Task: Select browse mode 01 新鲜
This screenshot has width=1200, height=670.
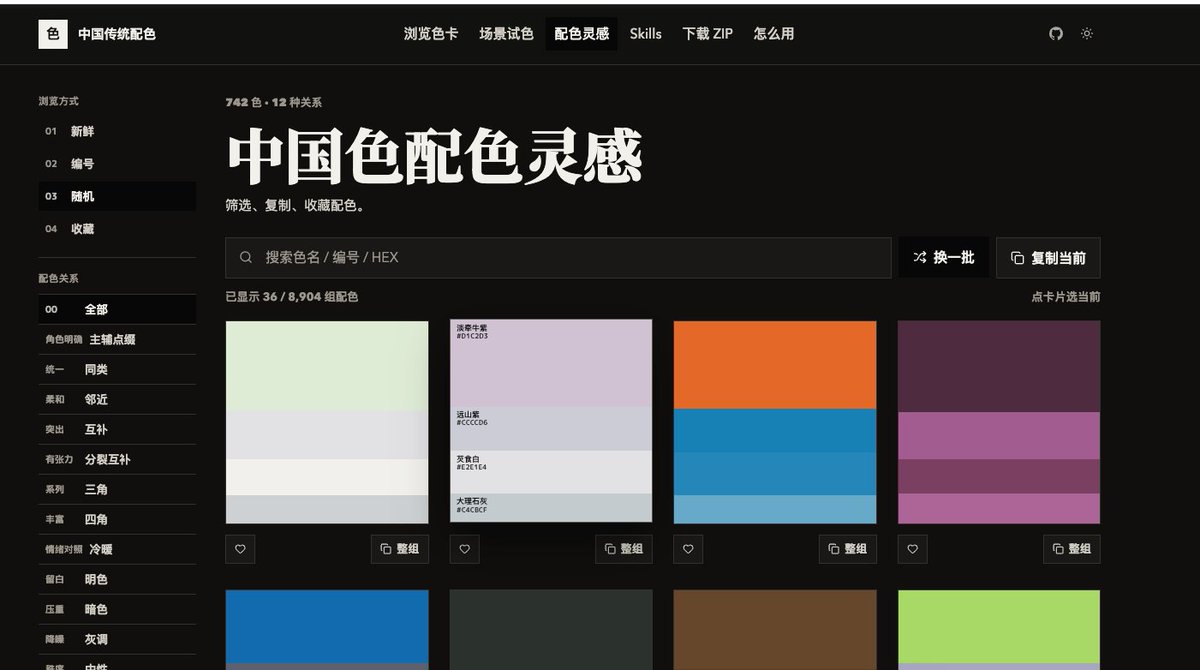Action: point(117,132)
